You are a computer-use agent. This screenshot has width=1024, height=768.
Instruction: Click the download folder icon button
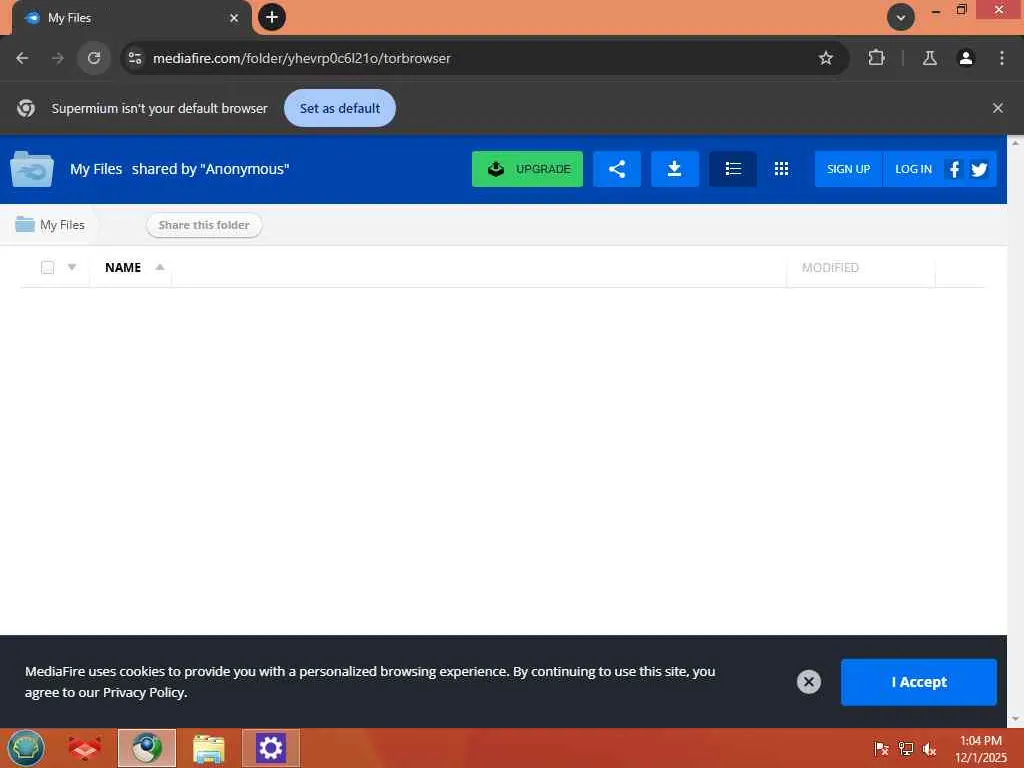click(675, 169)
